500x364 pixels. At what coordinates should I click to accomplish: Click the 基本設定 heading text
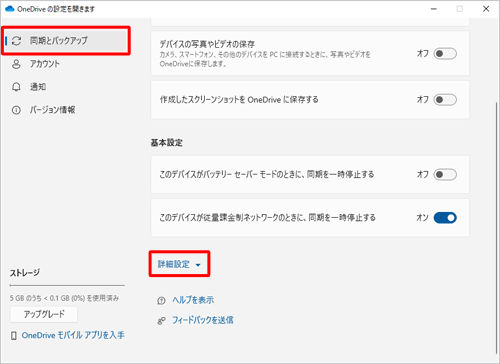167,143
